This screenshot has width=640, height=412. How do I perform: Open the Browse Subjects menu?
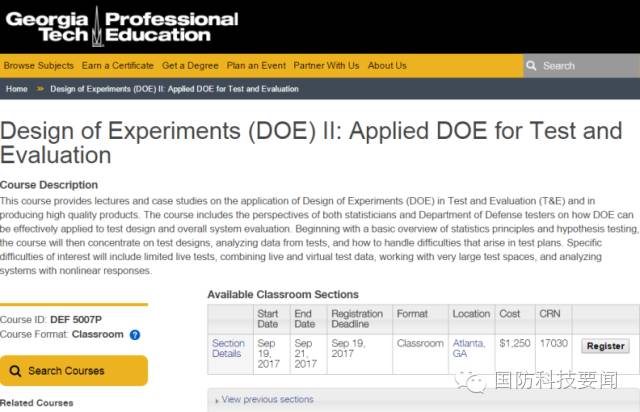(x=38, y=66)
